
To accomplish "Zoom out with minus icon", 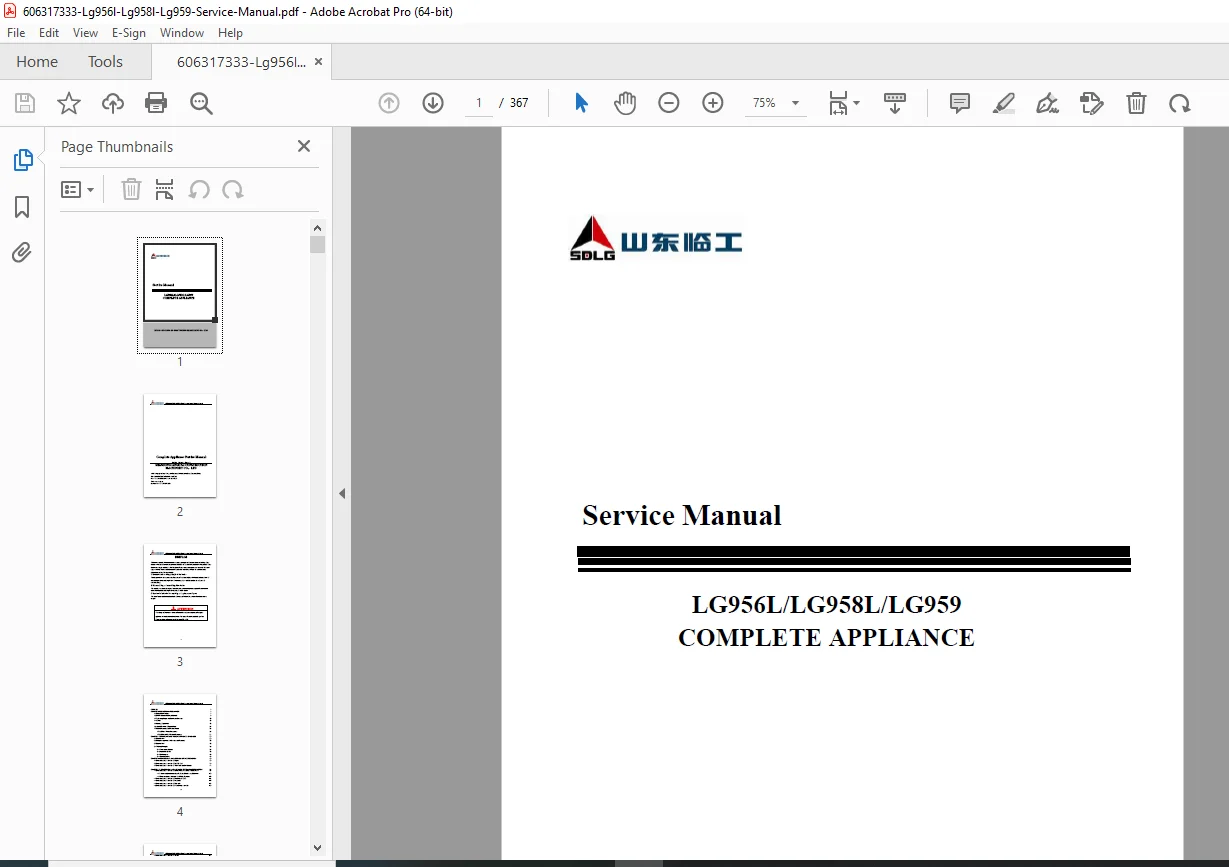I will point(669,103).
